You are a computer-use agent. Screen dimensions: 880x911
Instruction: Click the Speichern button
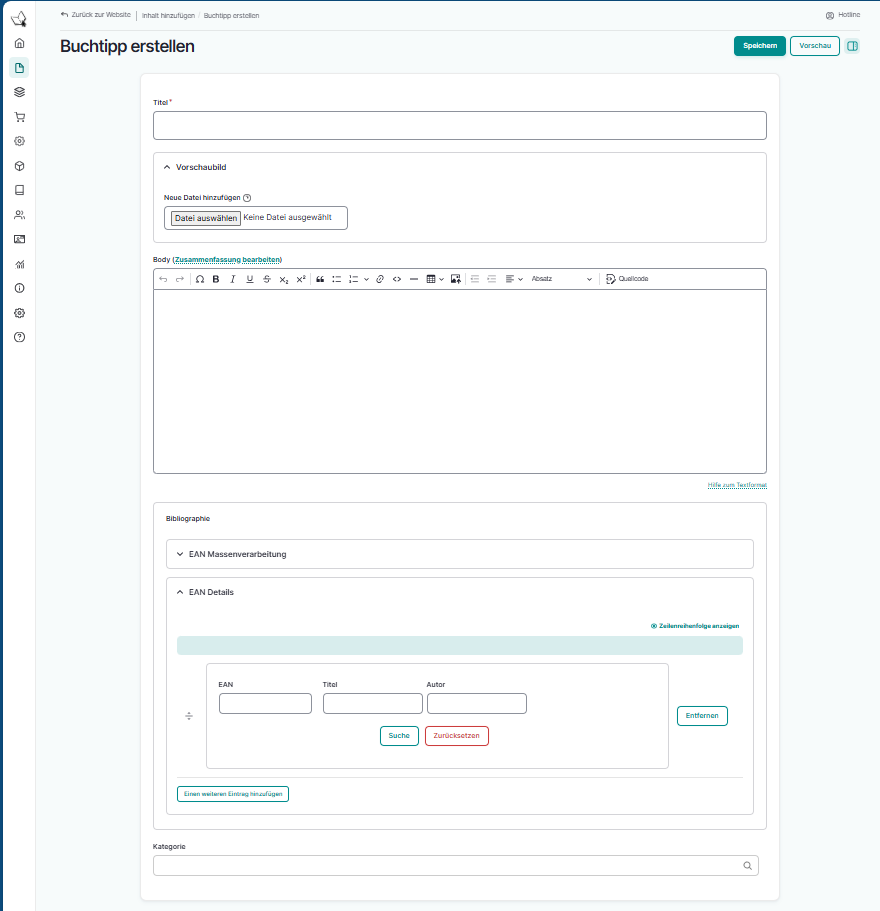coord(759,46)
